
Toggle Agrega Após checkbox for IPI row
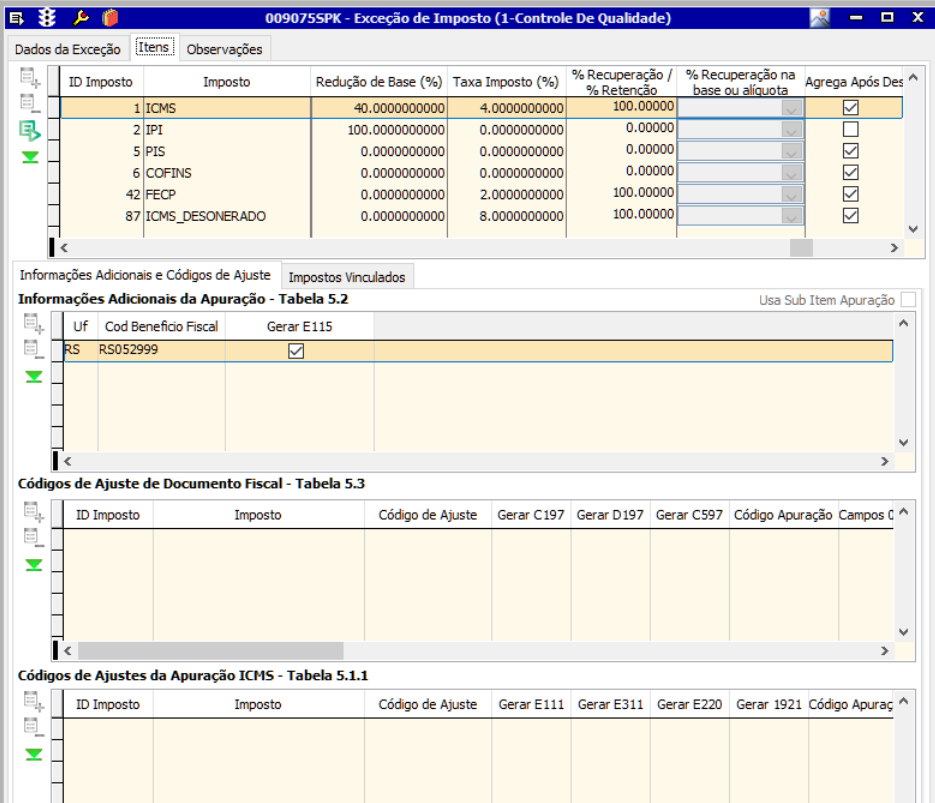tap(851, 129)
